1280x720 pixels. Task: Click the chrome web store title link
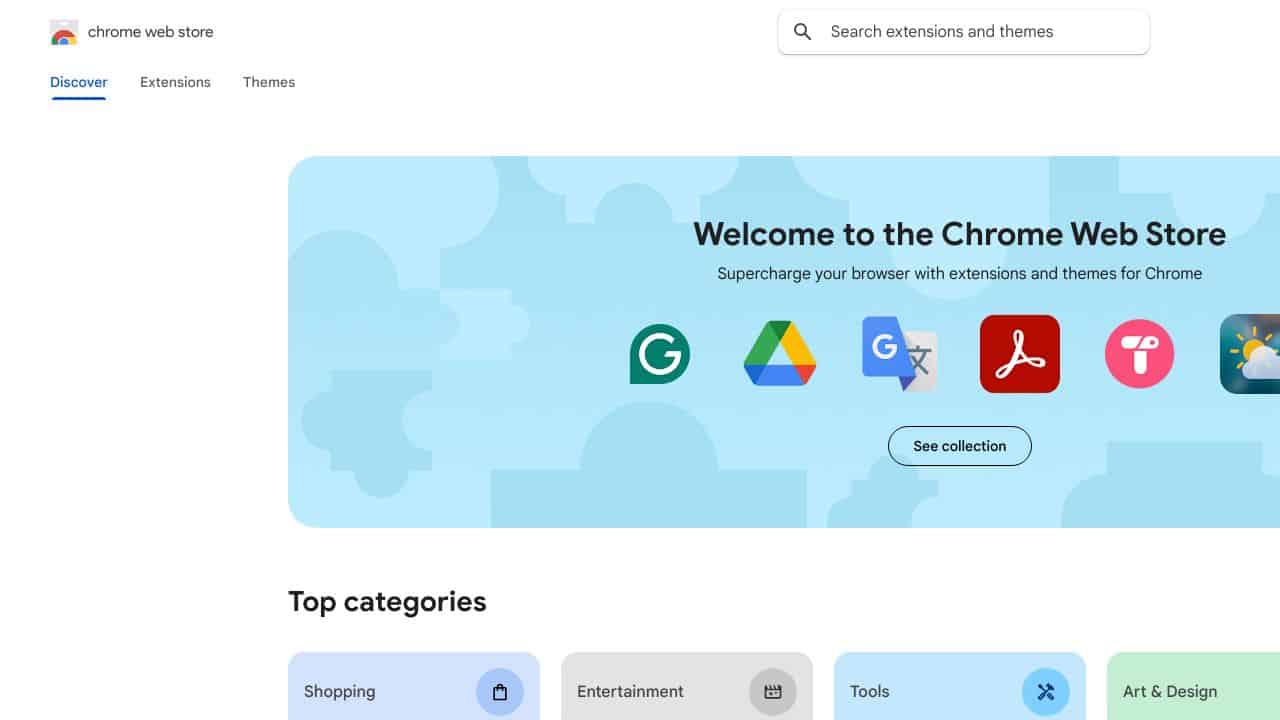[x=151, y=32]
